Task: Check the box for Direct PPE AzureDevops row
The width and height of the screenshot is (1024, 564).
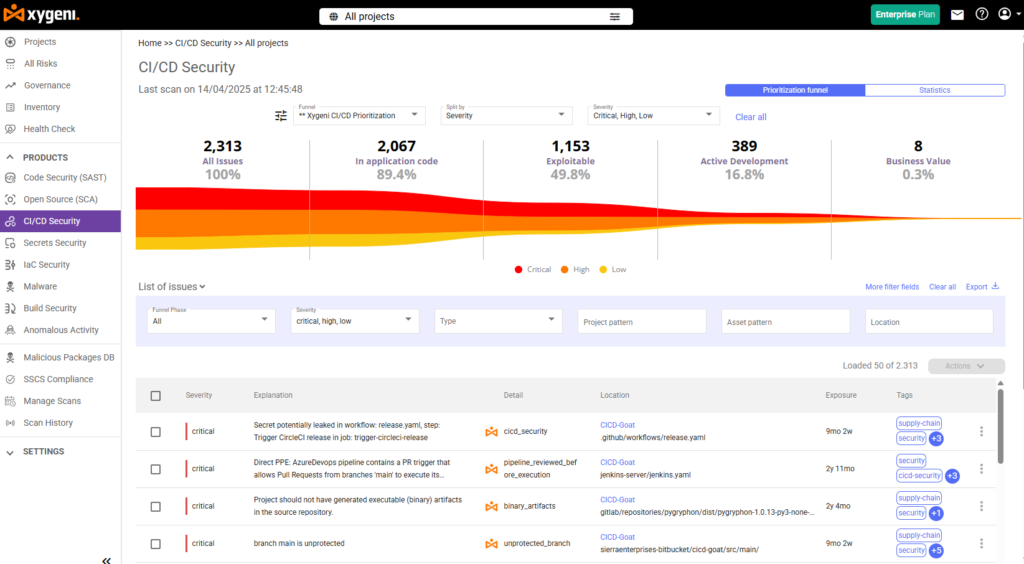Action: pos(155,469)
